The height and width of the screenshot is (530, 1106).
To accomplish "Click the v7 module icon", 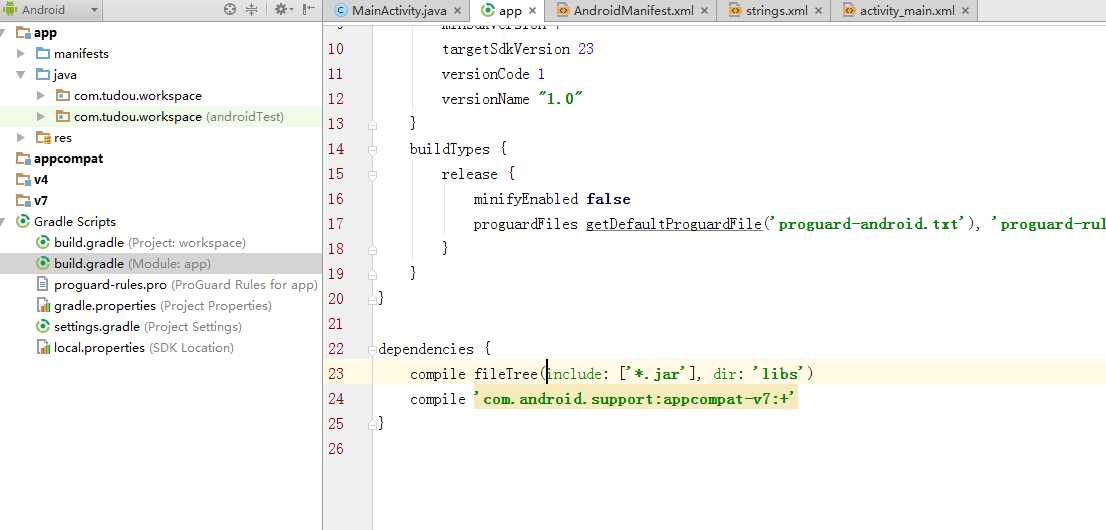I will (x=23, y=200).
